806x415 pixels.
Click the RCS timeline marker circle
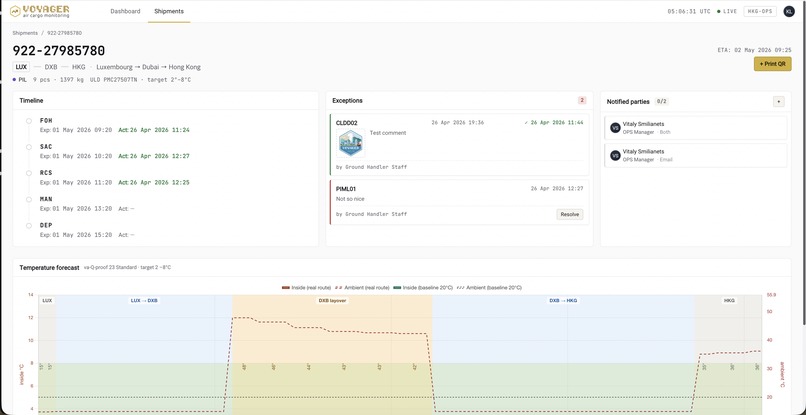pos(29,173)
